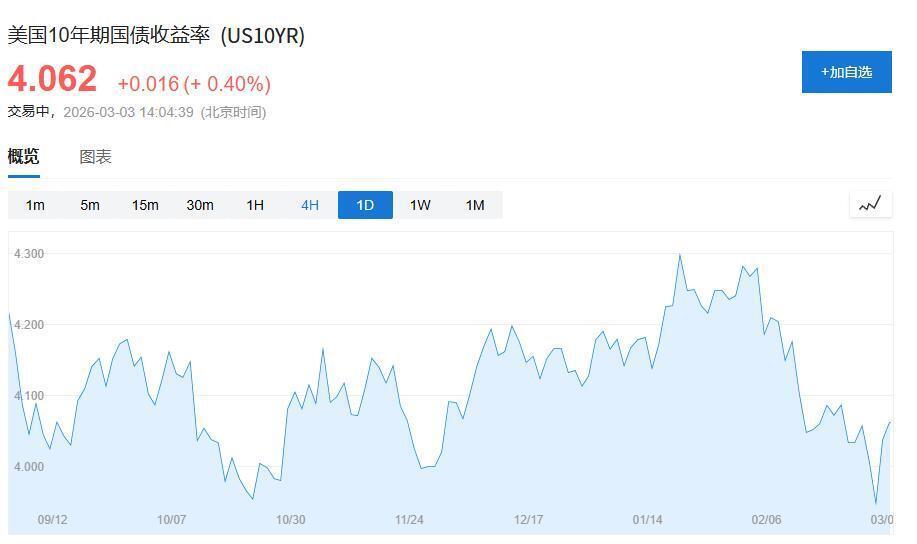
Task: Switch to the 图表 chart tab
Action: point(96,157)
